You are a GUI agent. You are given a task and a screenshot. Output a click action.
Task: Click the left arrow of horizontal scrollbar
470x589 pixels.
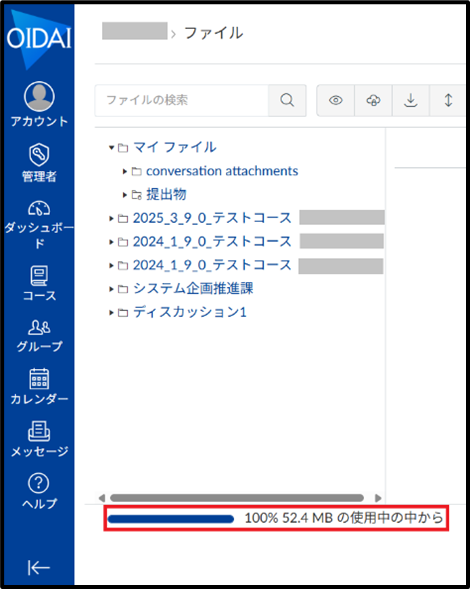coord(101,498)
